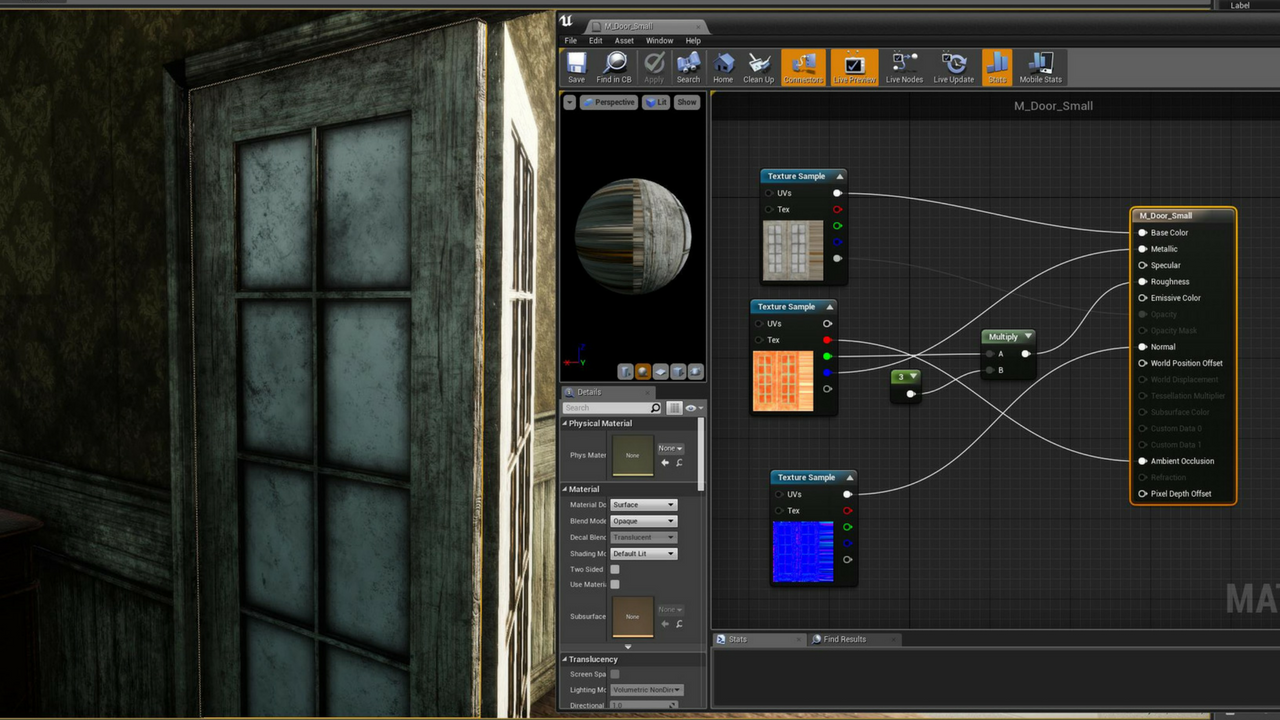Click the Home toolbar icon
The image size is (1280, 720).
coord(723,67)
